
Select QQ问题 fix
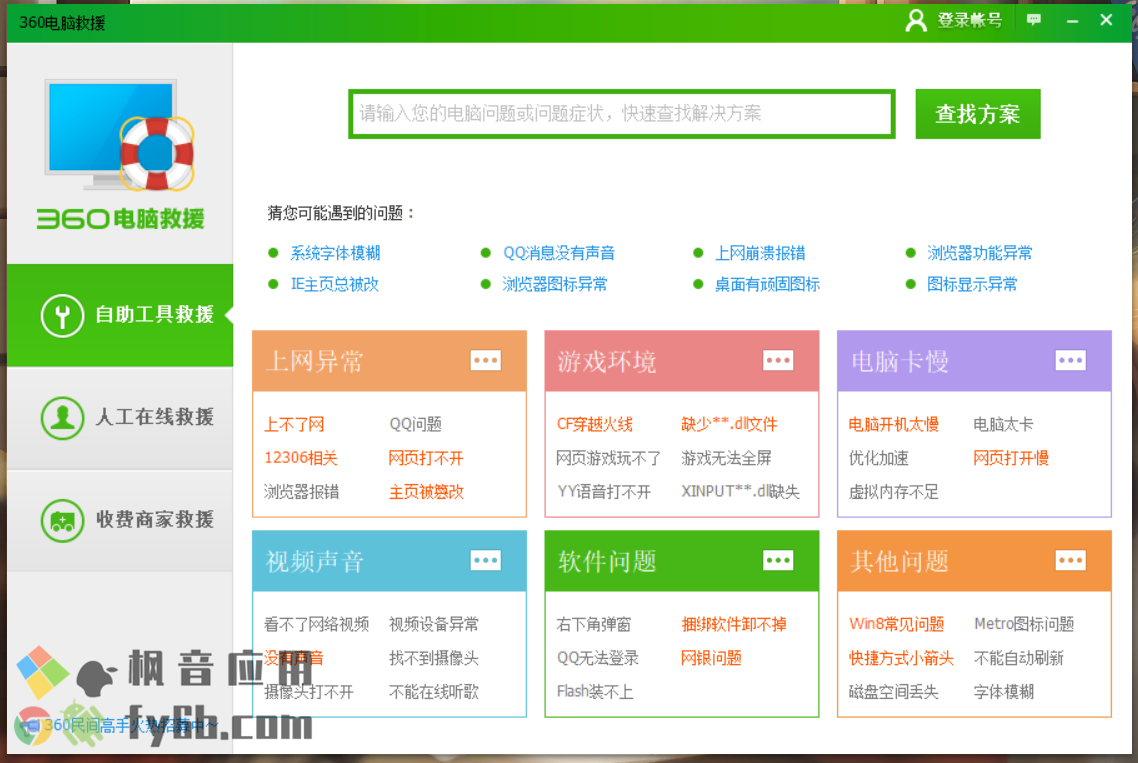tap(416, 425)
